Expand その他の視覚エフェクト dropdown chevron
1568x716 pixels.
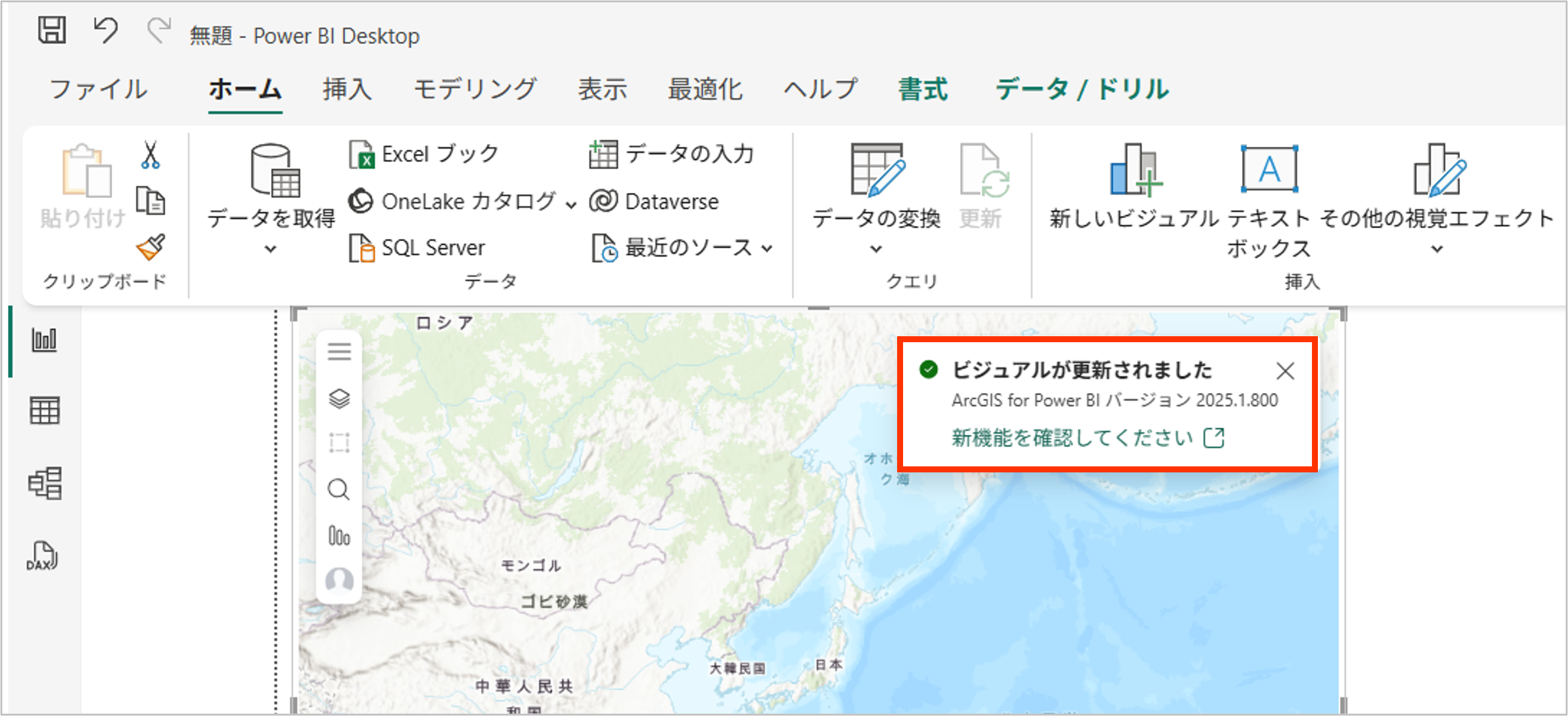pos(1437,248)
